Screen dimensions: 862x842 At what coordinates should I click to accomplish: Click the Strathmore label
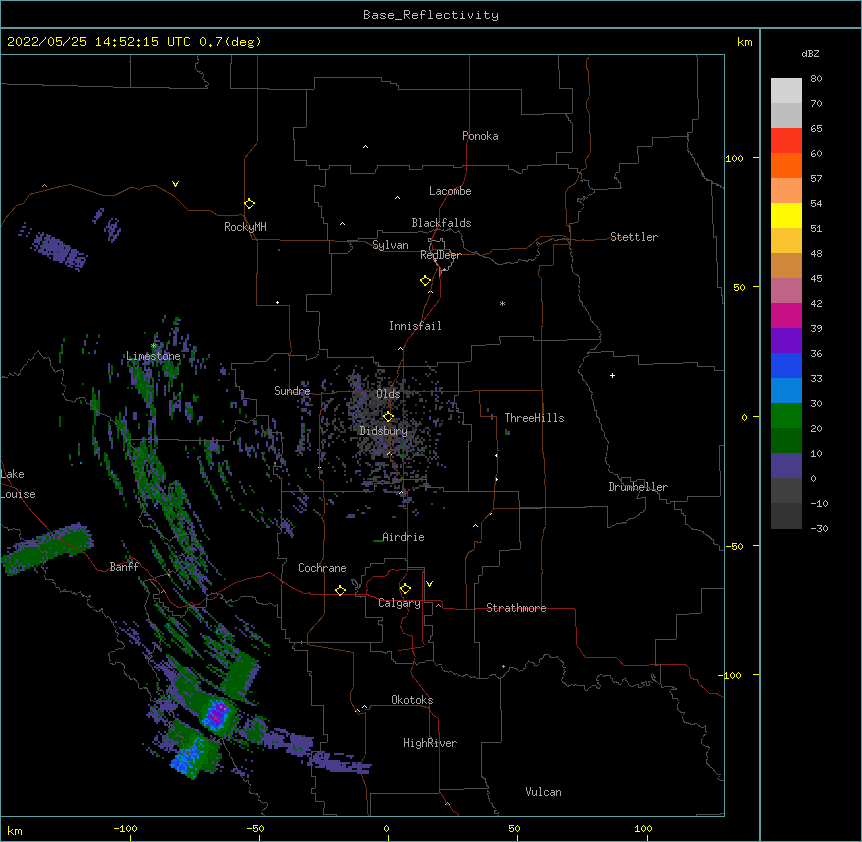(516, 608)
